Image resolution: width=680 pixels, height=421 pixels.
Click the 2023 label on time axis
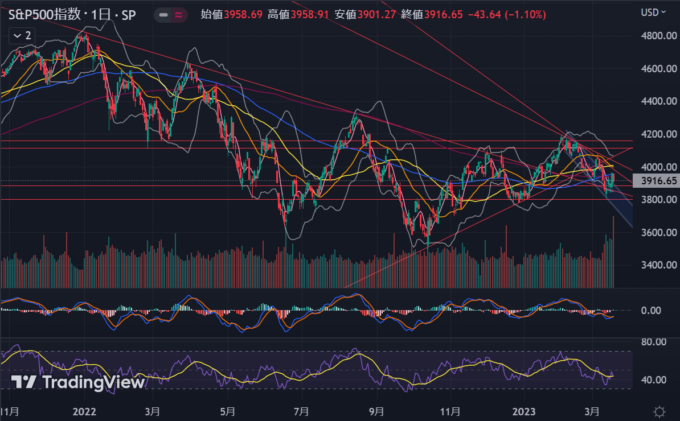(526, 411)
